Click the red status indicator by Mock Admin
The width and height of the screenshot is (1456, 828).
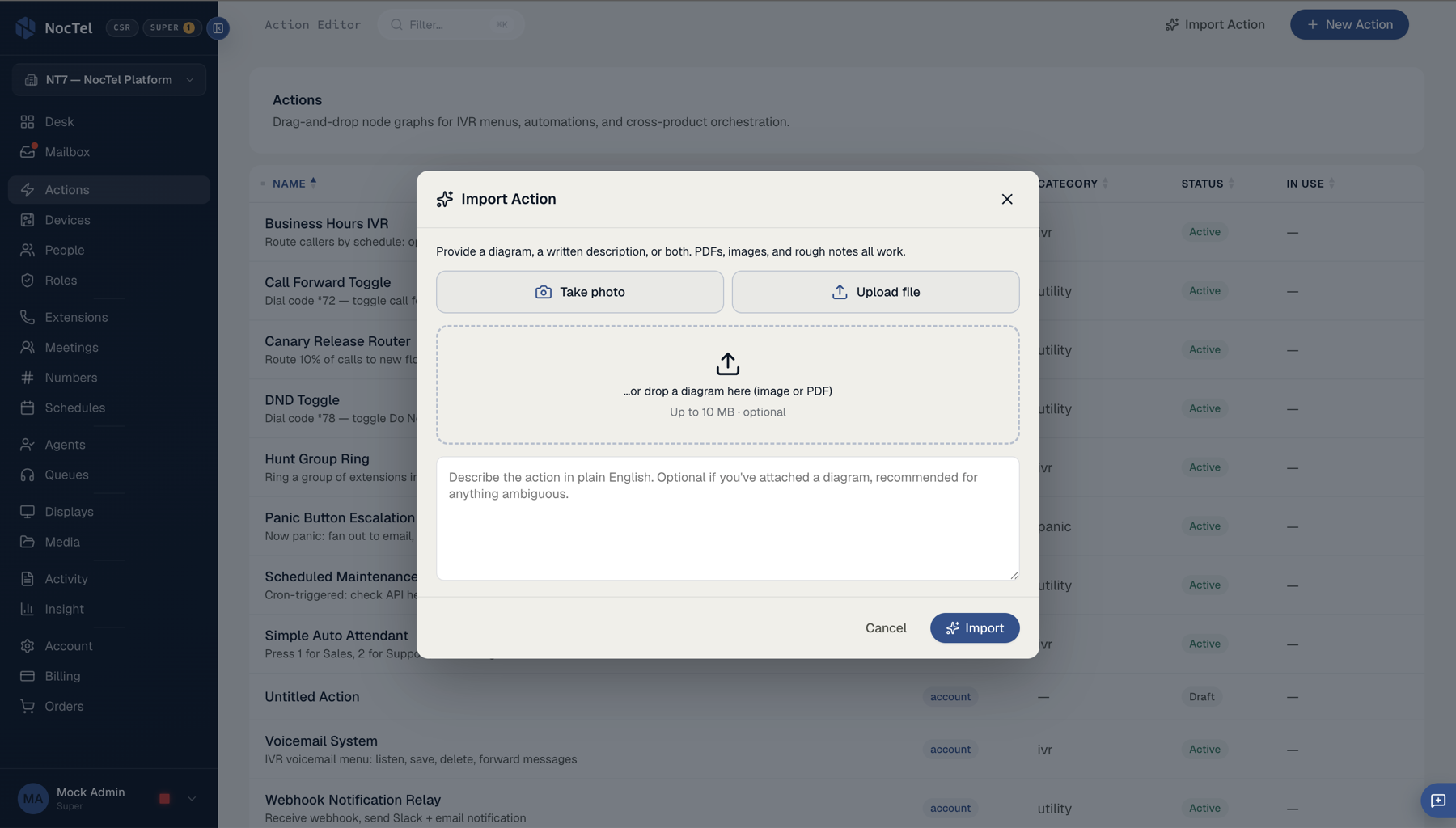(165, 799)
